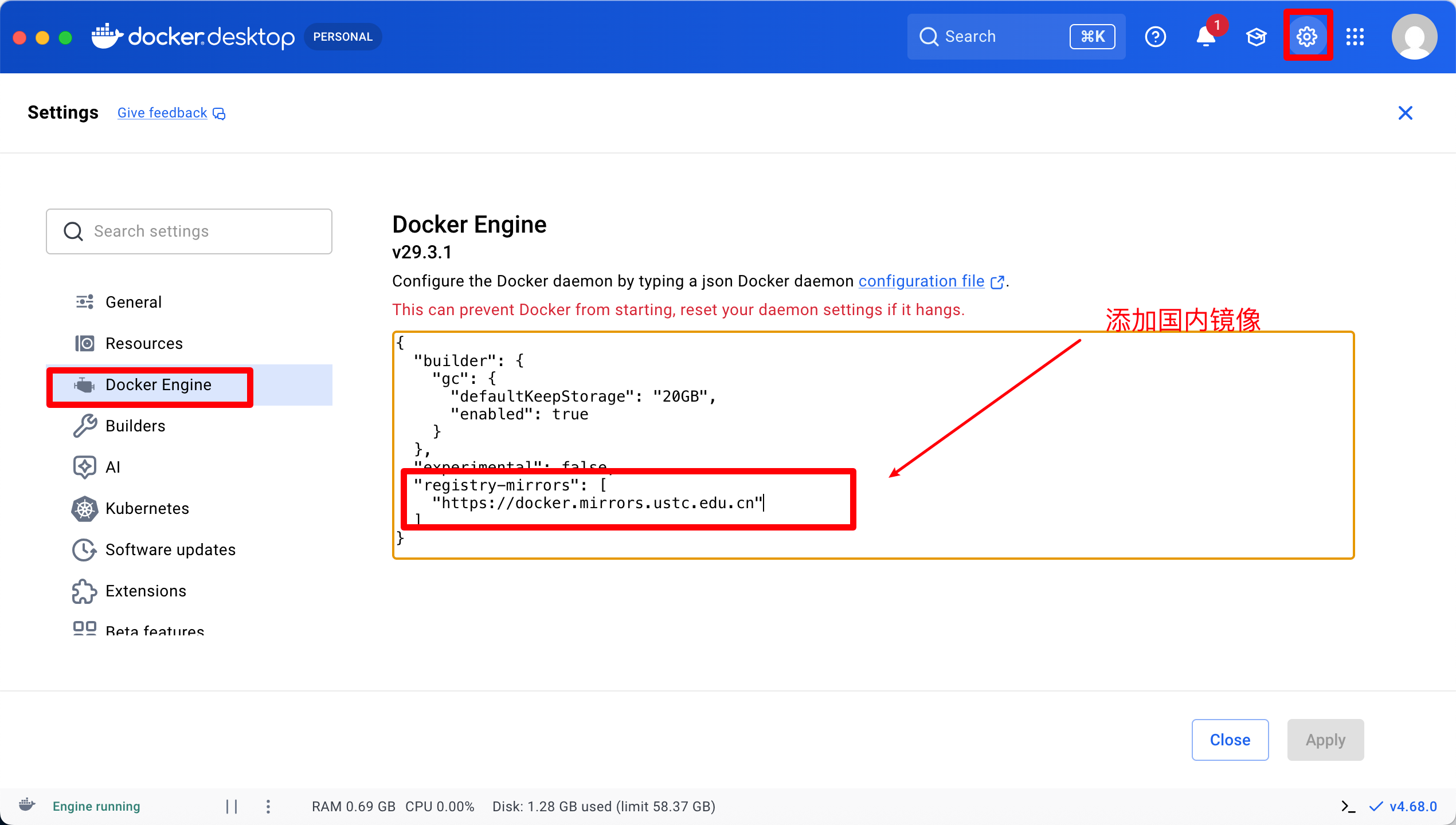Open the help question mark icon
Viewport: 1456px width, 825px height.
coord(1155,37)
